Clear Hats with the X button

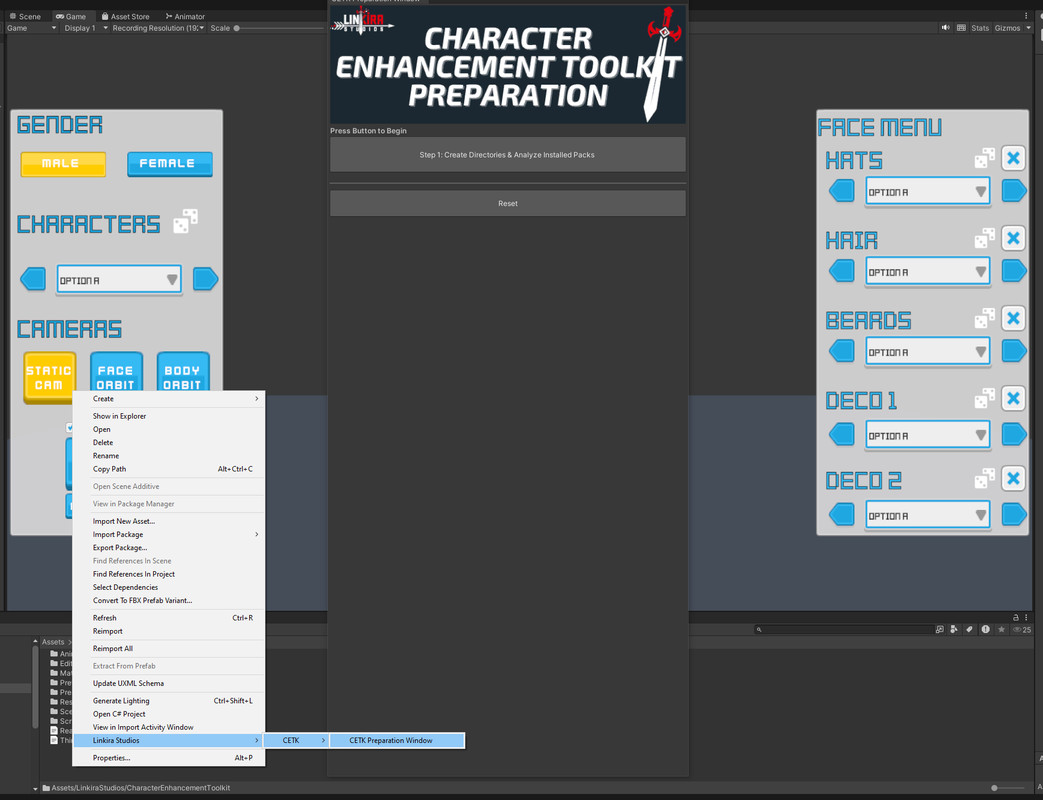[1013, 158]
